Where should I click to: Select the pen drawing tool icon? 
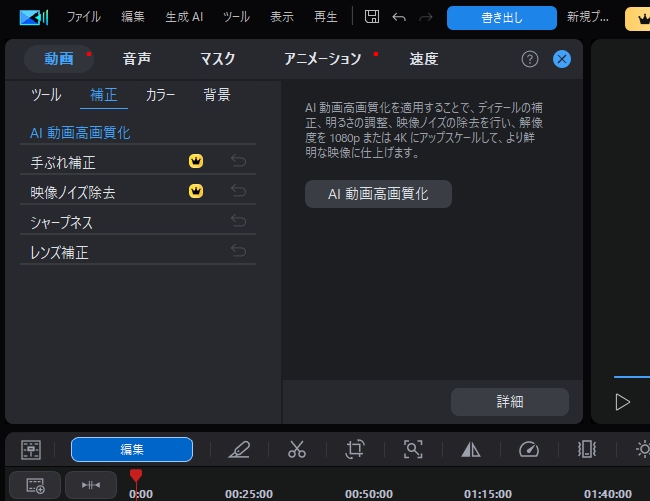[x=239, y=450]
